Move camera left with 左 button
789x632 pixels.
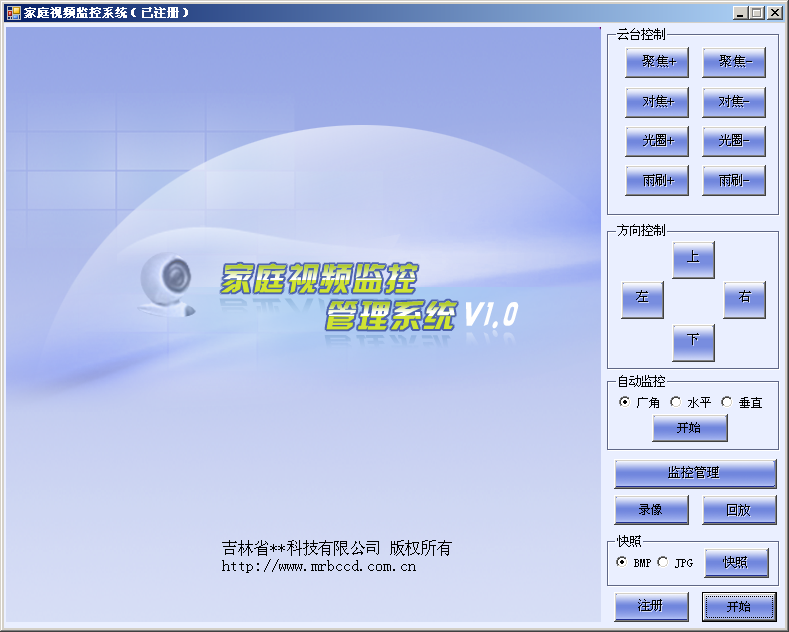pyautogui.click(x=642, y=300)
